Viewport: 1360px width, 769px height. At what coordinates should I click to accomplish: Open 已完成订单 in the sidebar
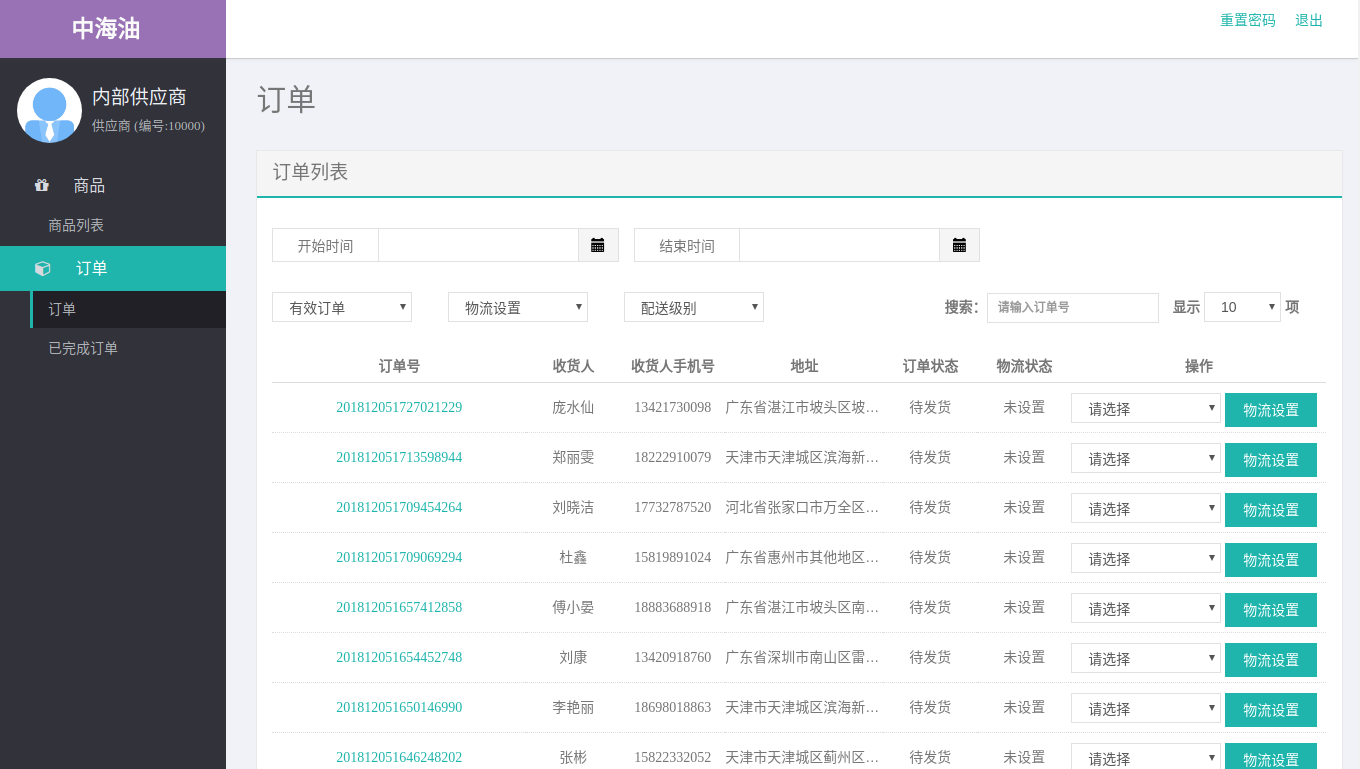(83, 348)
